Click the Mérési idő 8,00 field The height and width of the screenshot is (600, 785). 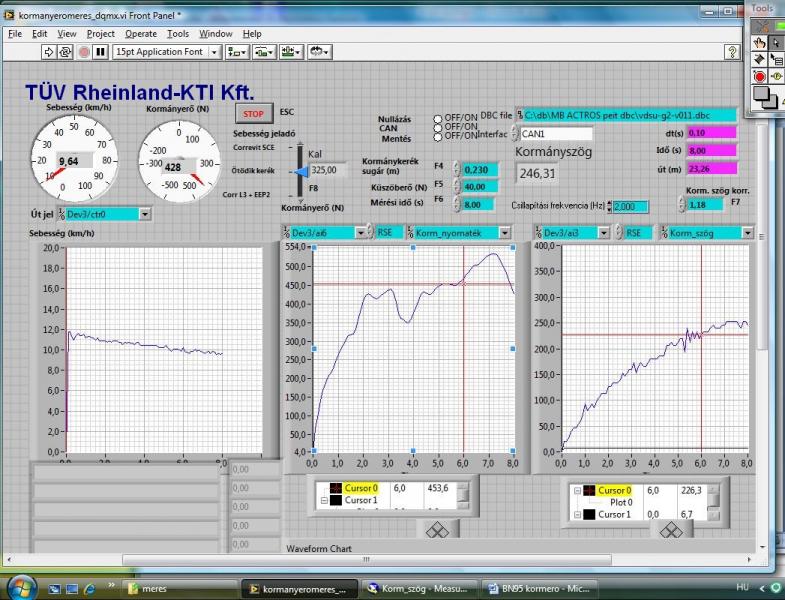coord(477,204)
